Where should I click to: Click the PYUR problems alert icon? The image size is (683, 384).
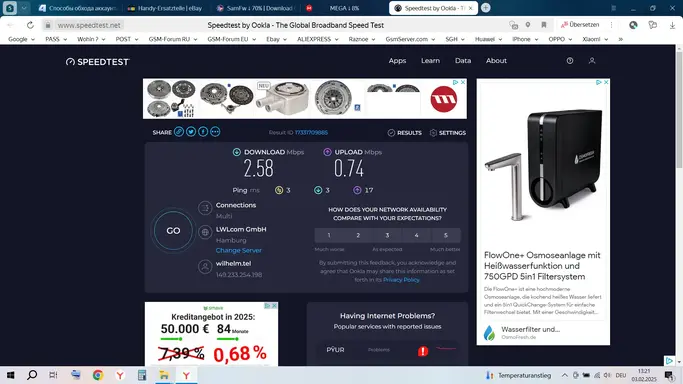423,351
